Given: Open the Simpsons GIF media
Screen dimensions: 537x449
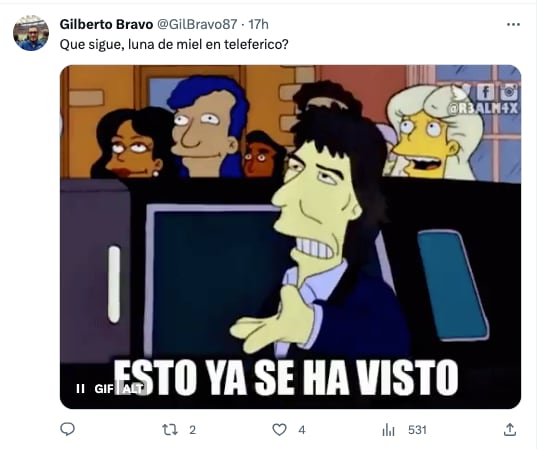Looking at the screenshot, I should (x=290, y=237).
